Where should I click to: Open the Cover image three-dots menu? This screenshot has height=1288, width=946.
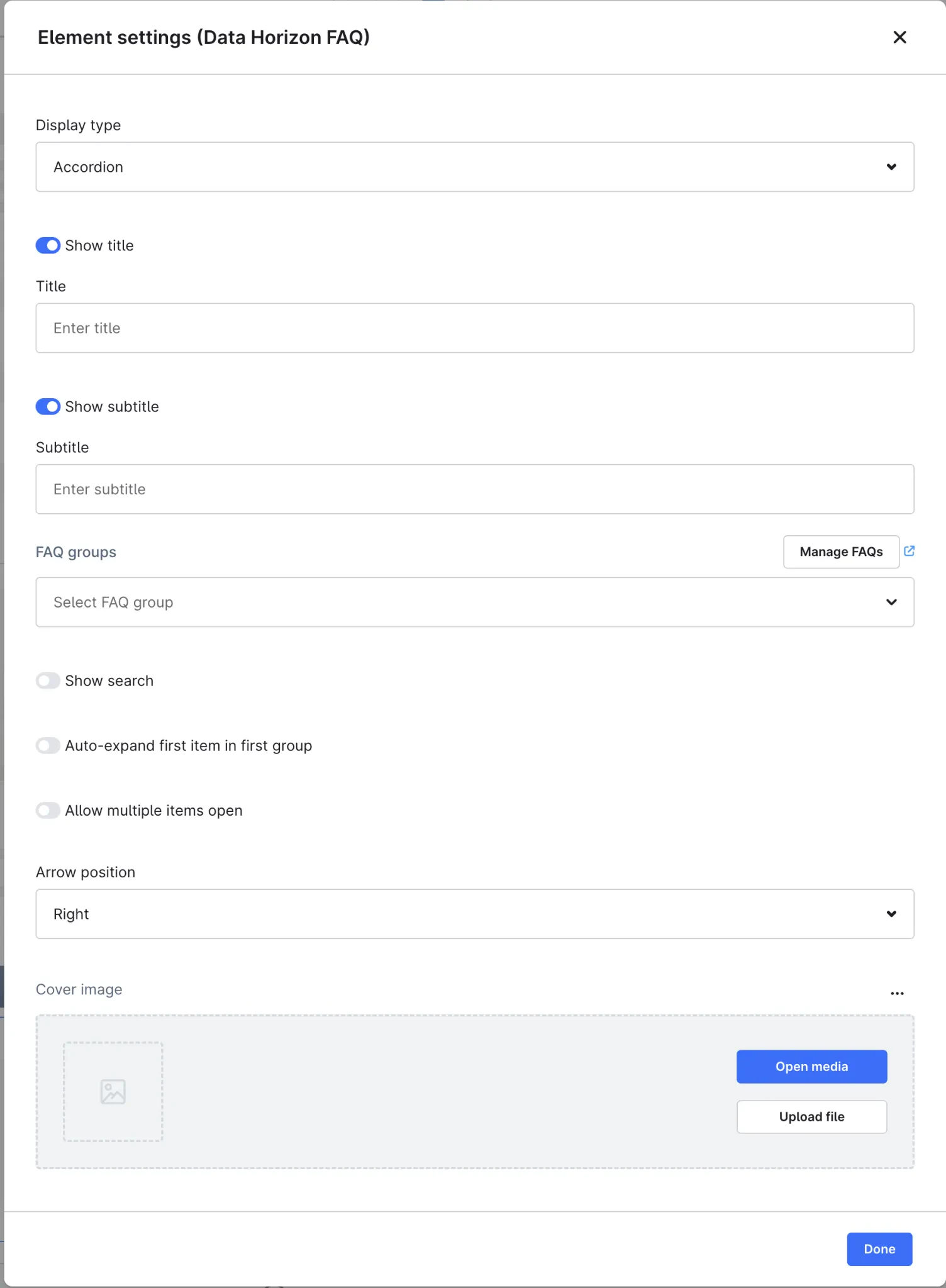[x=897, y=993]
